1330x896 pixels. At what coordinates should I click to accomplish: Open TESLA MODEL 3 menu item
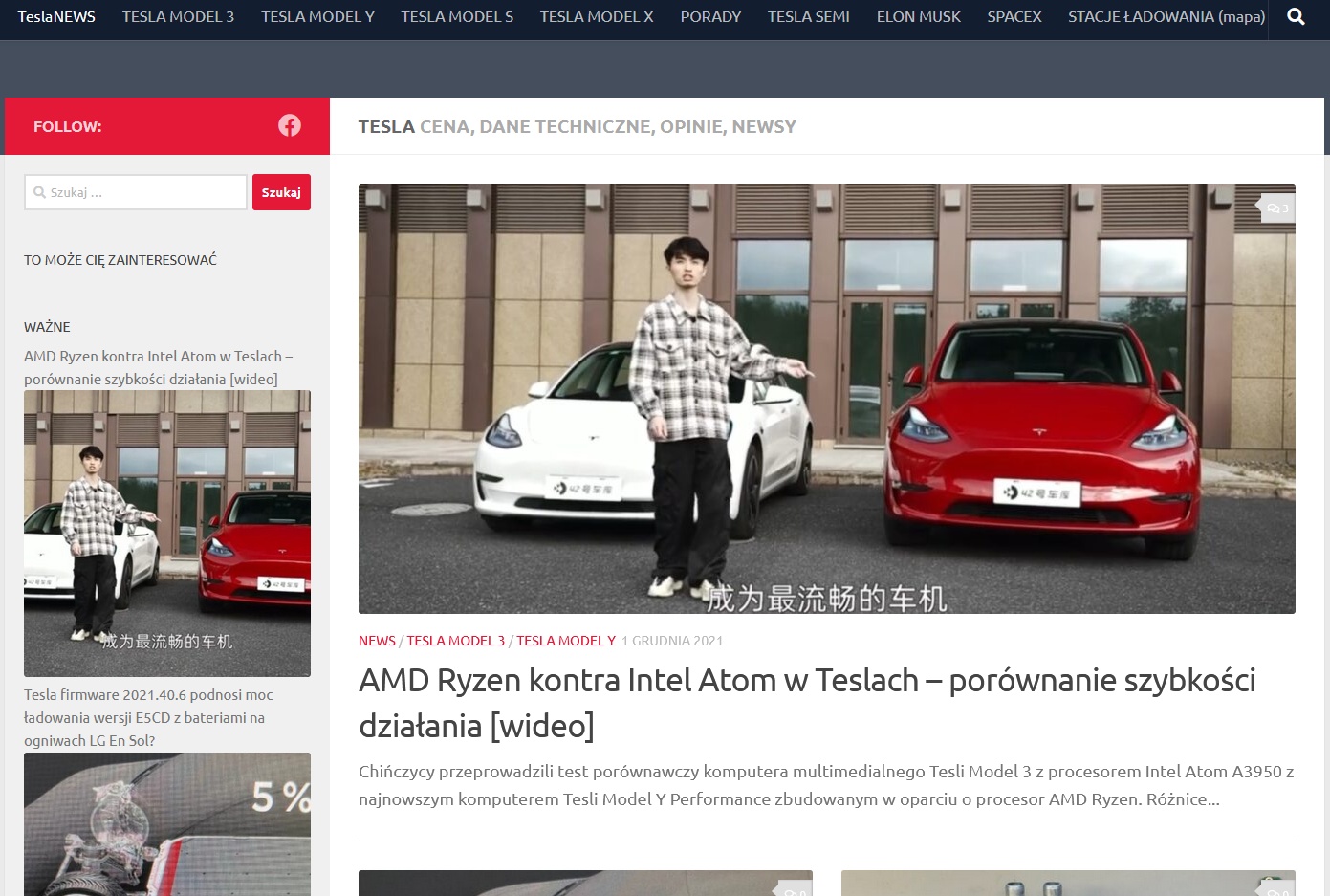pos(178,16)
